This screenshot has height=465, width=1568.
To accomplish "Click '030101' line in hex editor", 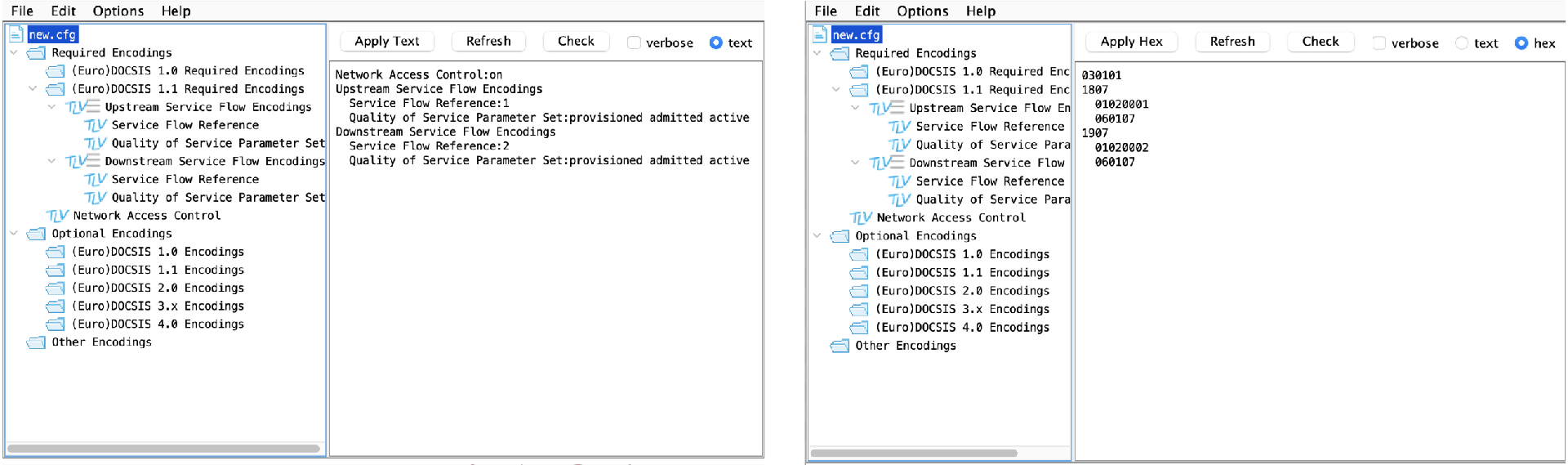I will tap(1102, 75).
